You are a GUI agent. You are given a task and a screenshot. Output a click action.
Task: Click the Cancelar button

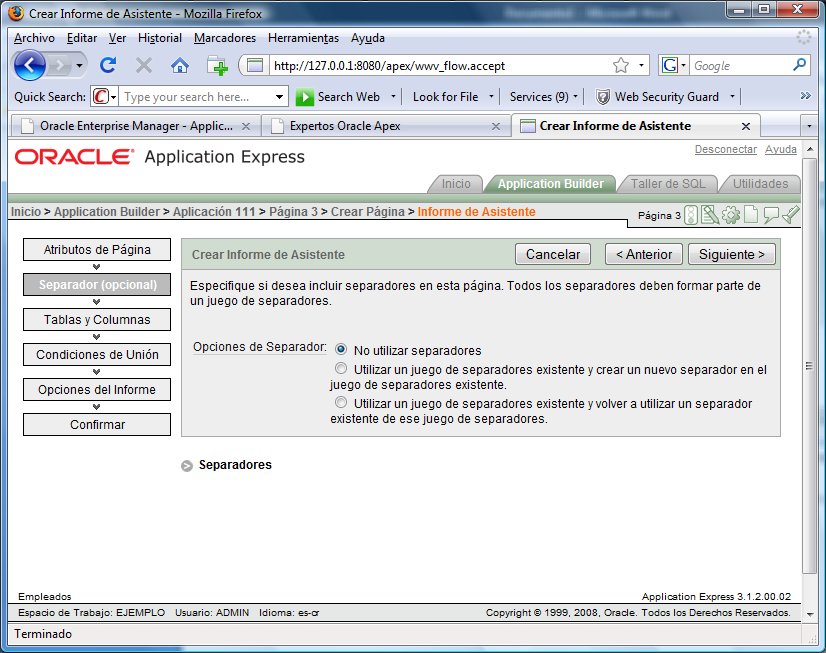(553, 254)
